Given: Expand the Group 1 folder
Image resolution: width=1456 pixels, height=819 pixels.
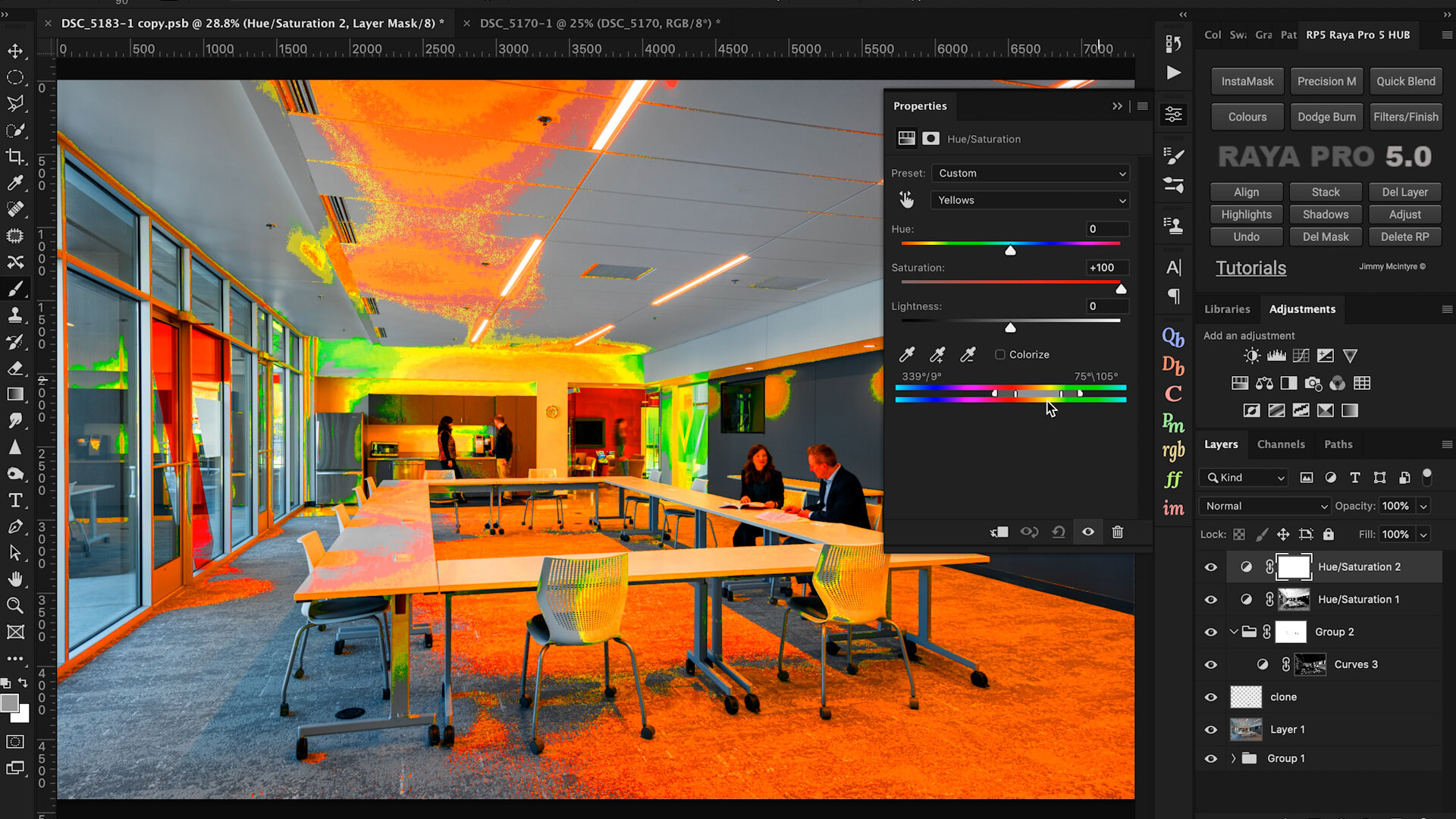Looking at the screenshot, I should [x=1233, y=758].
